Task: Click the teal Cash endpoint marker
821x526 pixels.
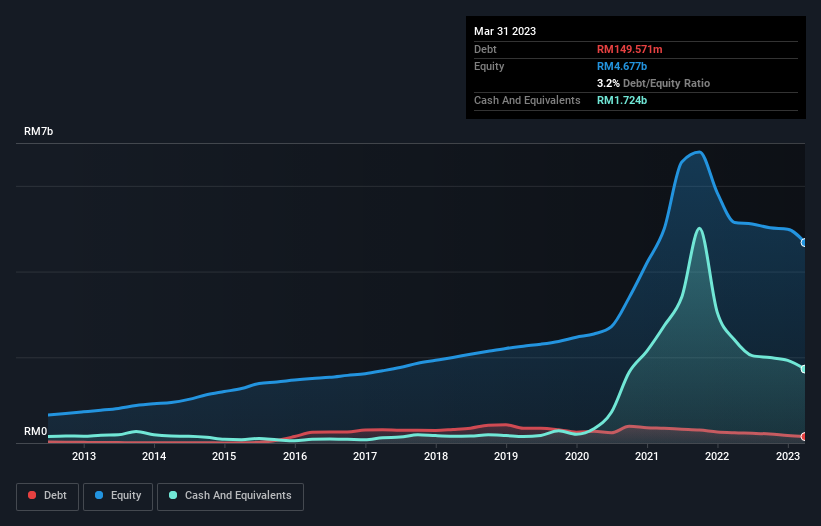Action: click(x=804, y=369)
